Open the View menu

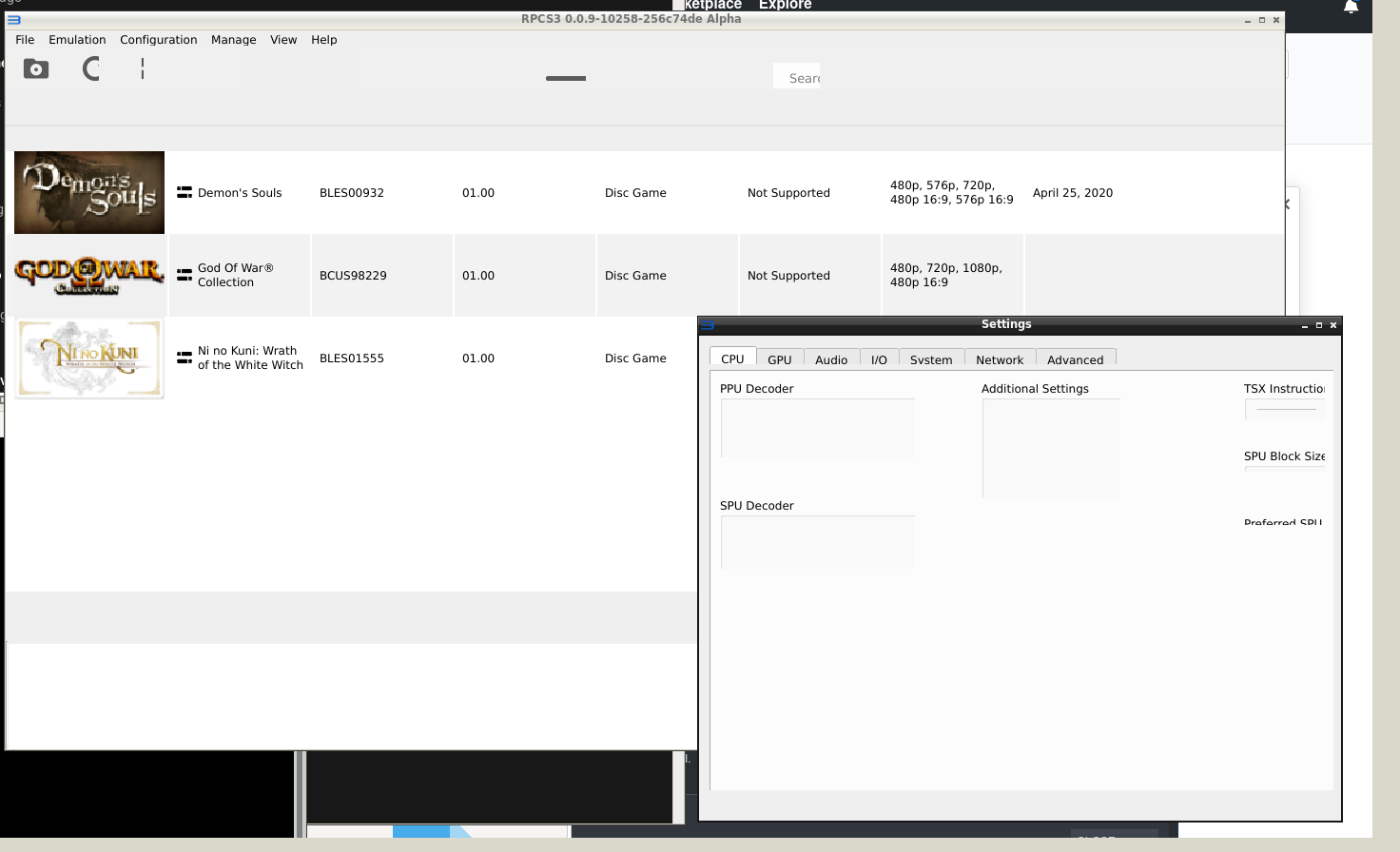[x=283, y=40]
